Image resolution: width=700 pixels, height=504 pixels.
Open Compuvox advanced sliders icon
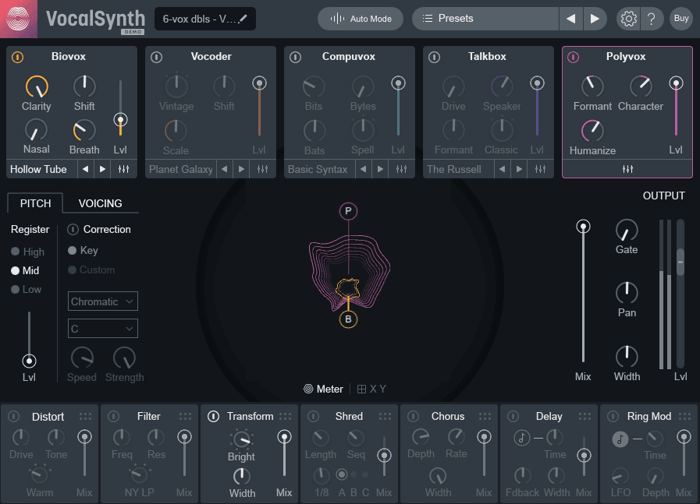(401, 169)
